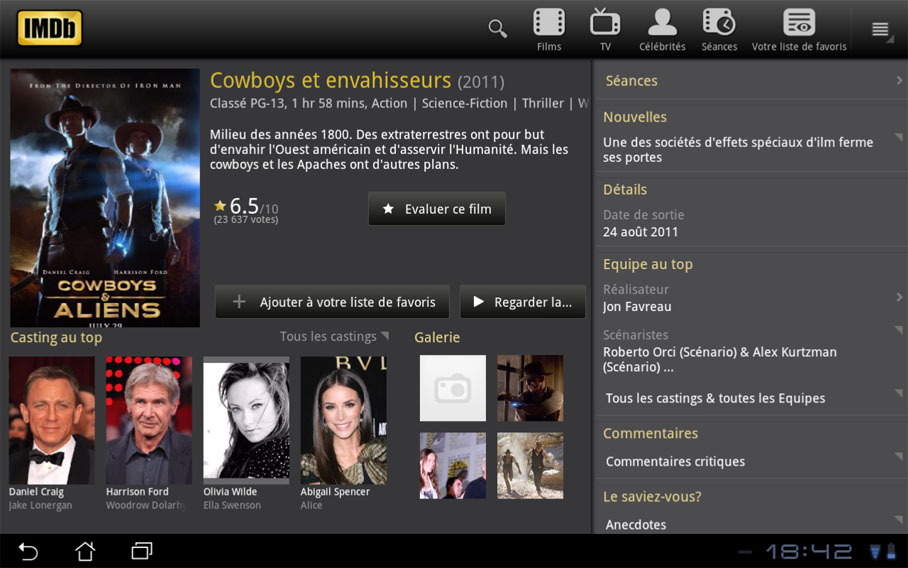Screen dimensions: 908x568
Task: Open search with the magnifier icon
Action: 497,28
